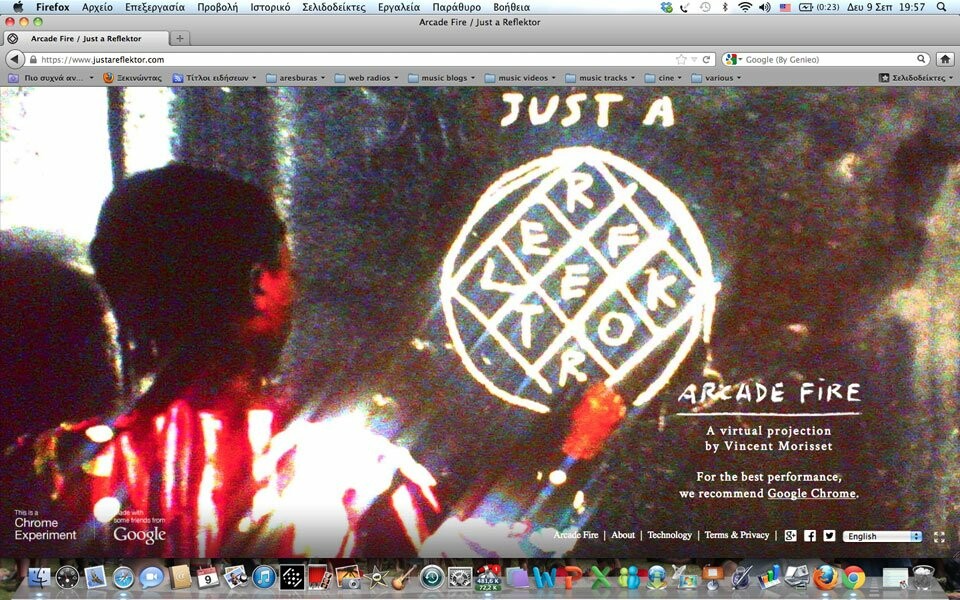
Task: Enter fullscreen with the expand icon on the page
Action: tap(939, 537)
